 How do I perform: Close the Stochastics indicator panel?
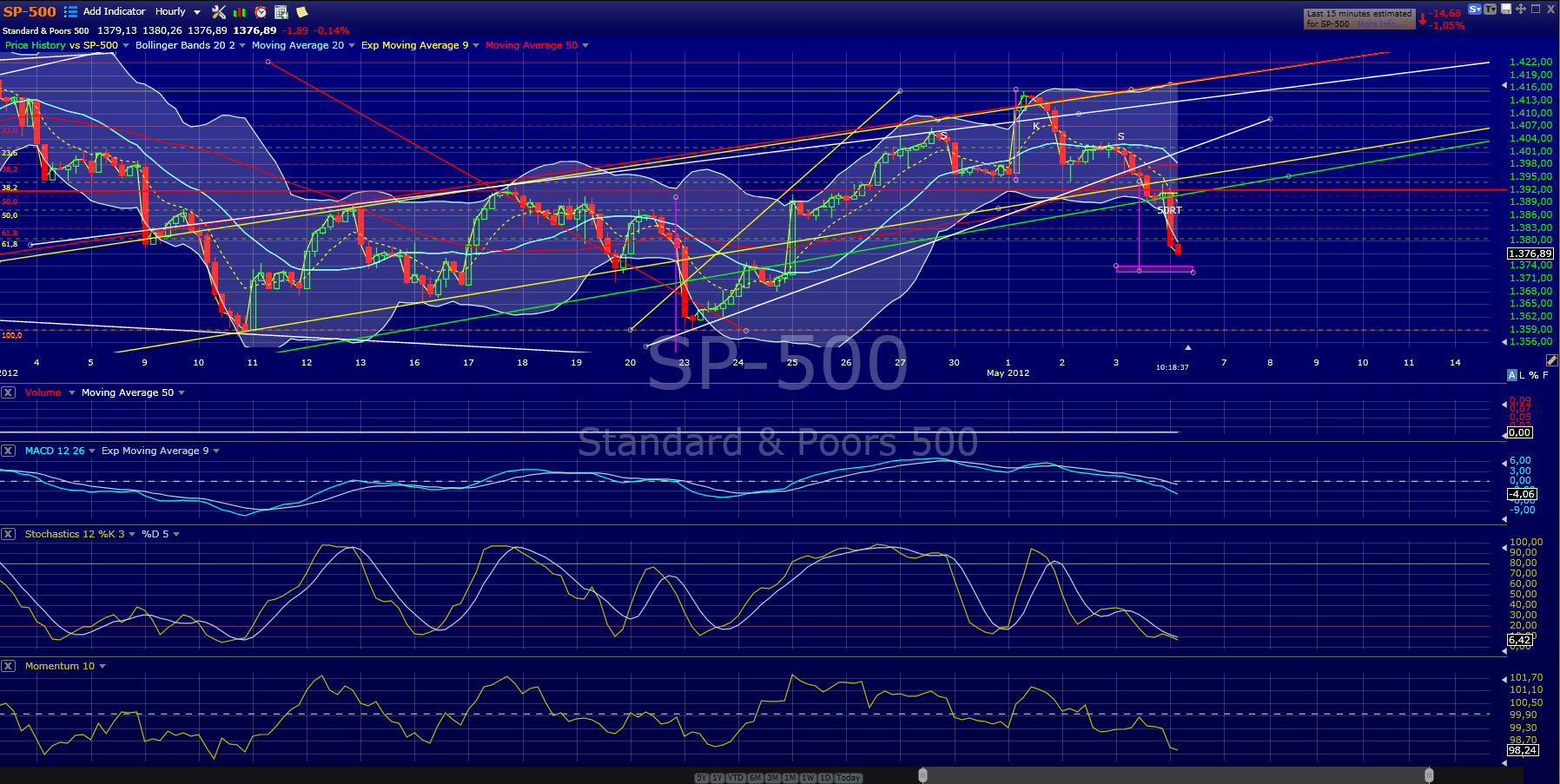8,534
